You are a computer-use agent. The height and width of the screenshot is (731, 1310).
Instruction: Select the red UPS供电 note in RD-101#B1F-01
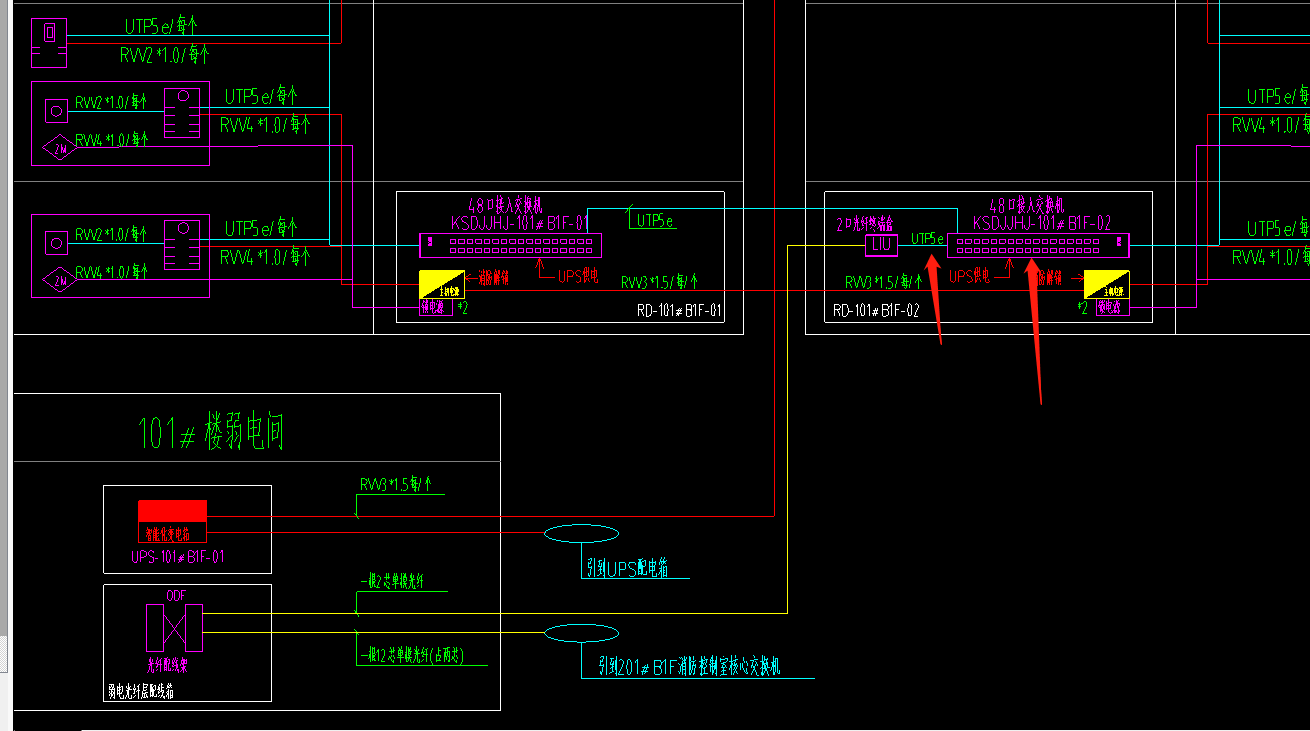(x=580, y=275)
